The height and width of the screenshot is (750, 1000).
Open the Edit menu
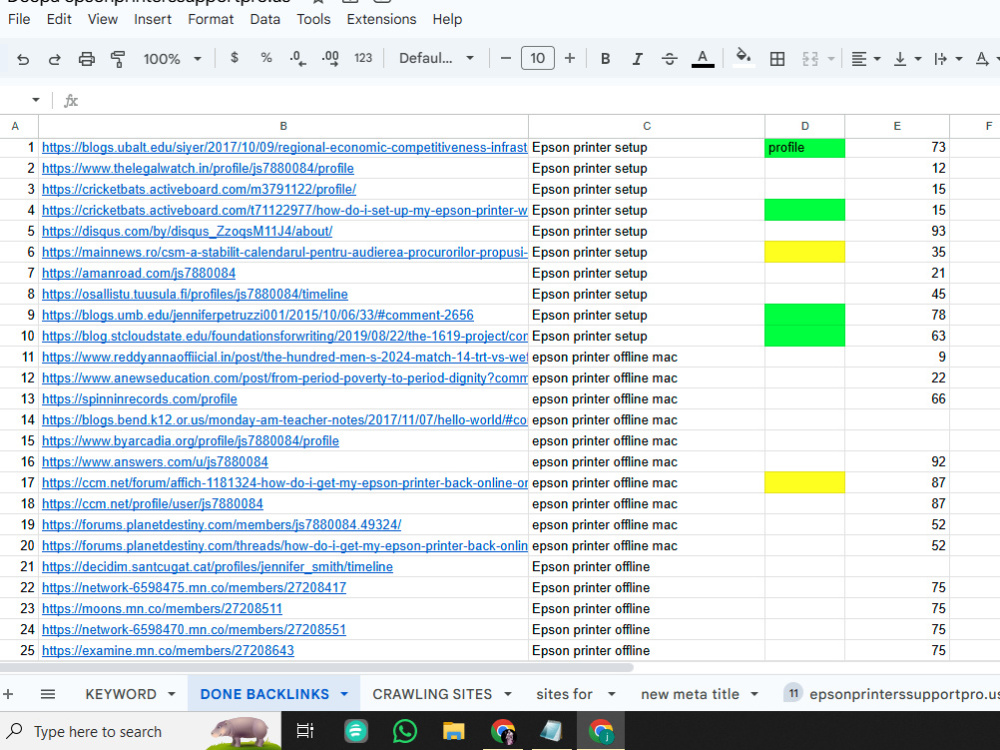pos(59,19)
